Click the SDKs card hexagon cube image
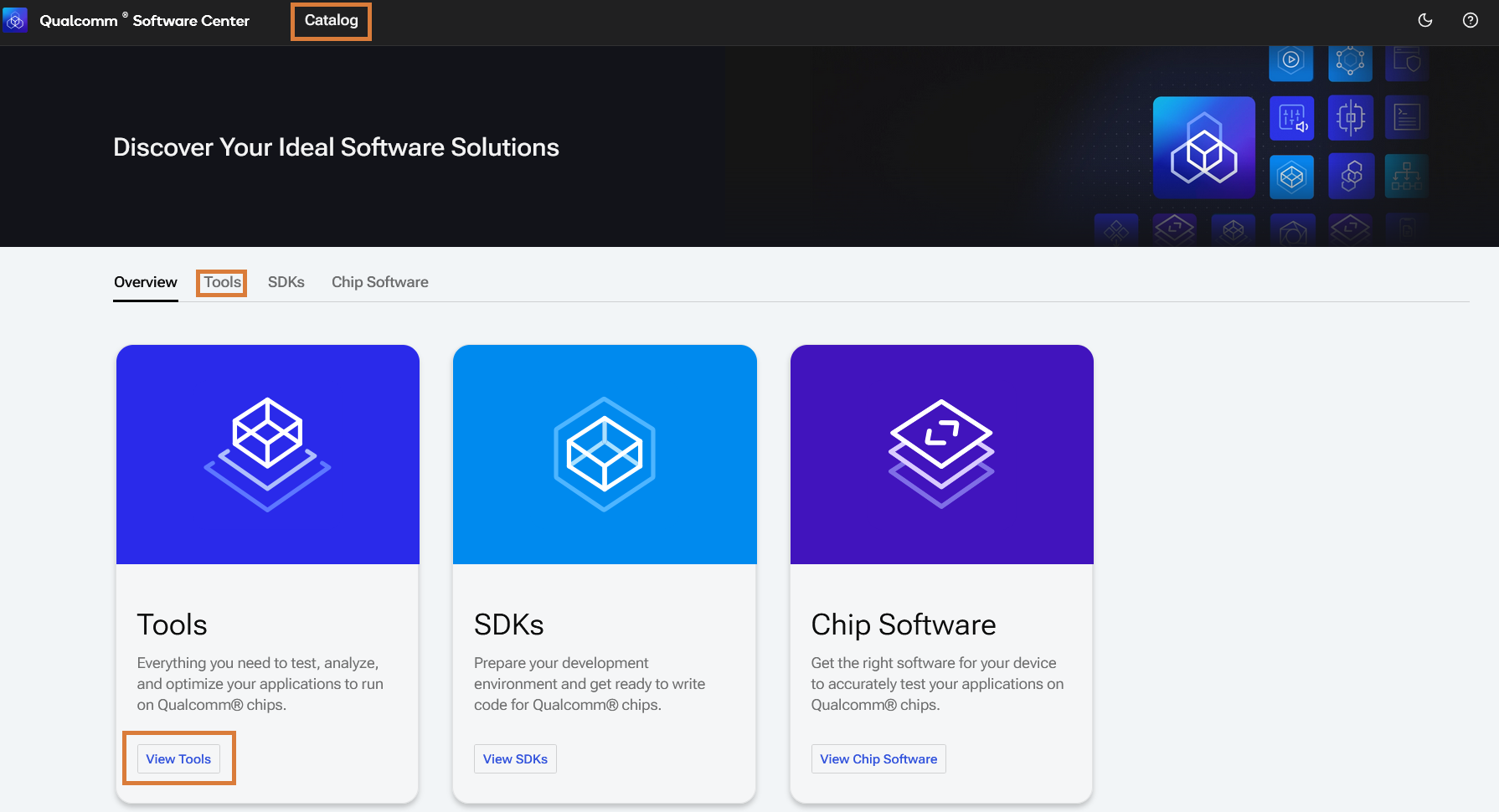Image resolution: width=1499 pixels, height=812 pixels. (x=605, y=455)
